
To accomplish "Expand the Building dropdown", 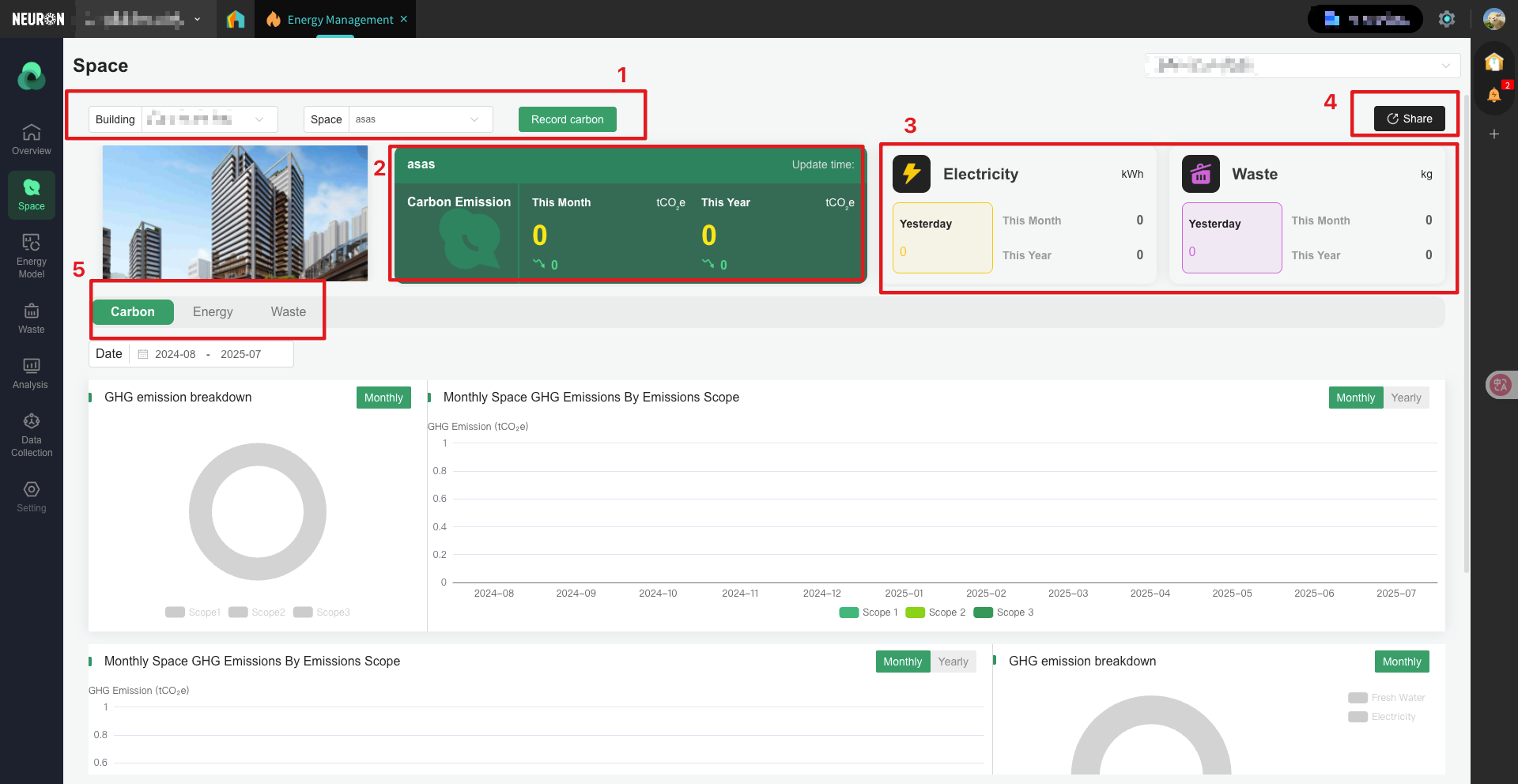I will [209, 119].
